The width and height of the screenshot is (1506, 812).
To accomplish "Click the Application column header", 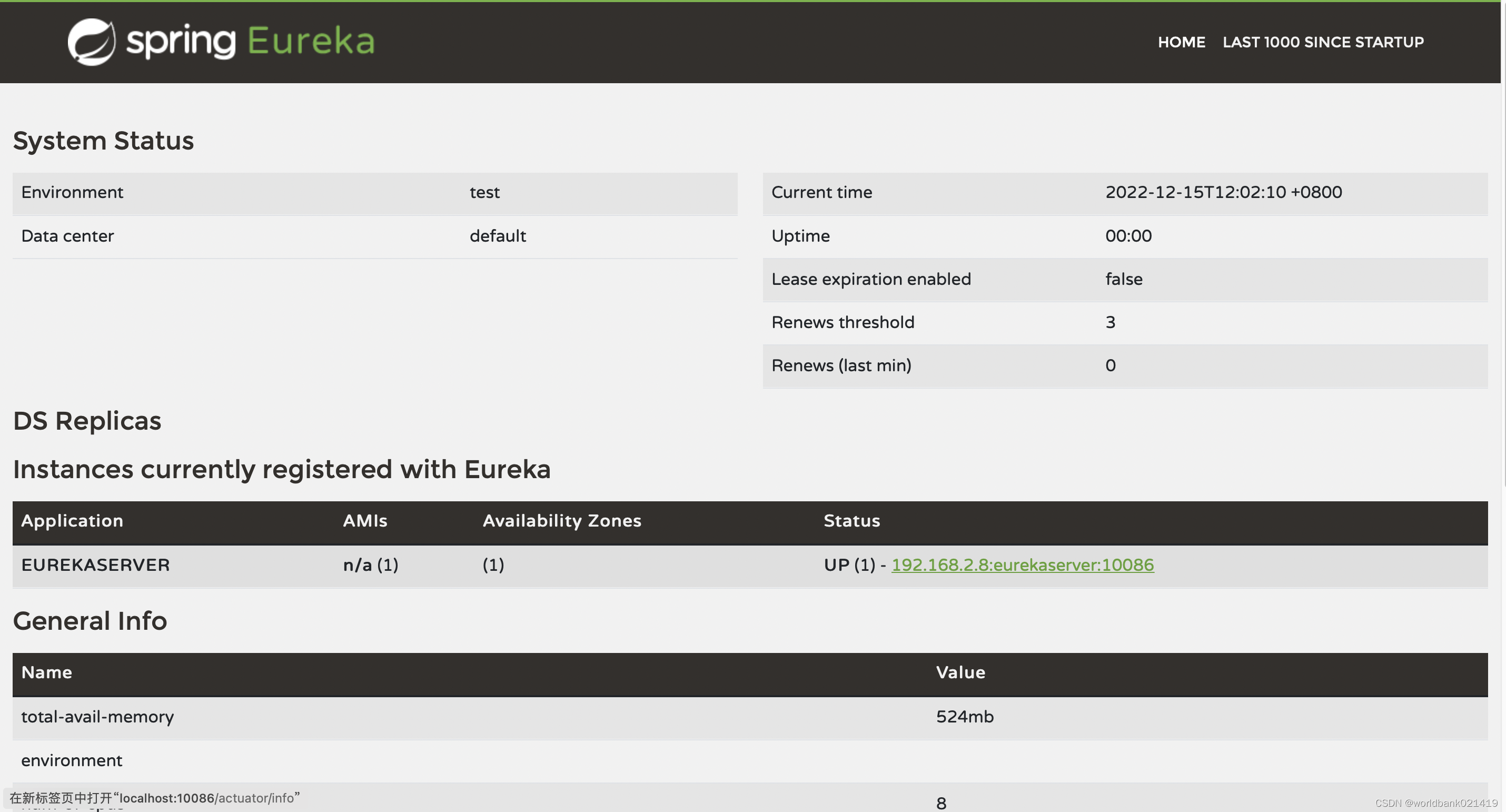I will click(x=73, y=521).
